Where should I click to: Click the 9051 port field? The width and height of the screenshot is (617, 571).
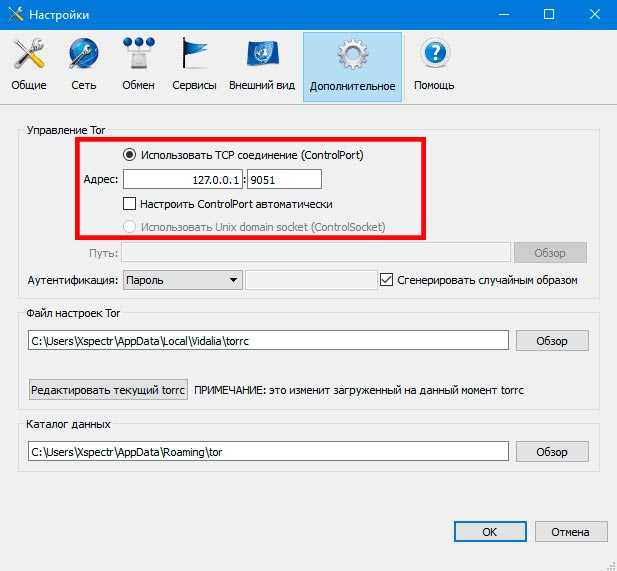[x=284, y=179]
